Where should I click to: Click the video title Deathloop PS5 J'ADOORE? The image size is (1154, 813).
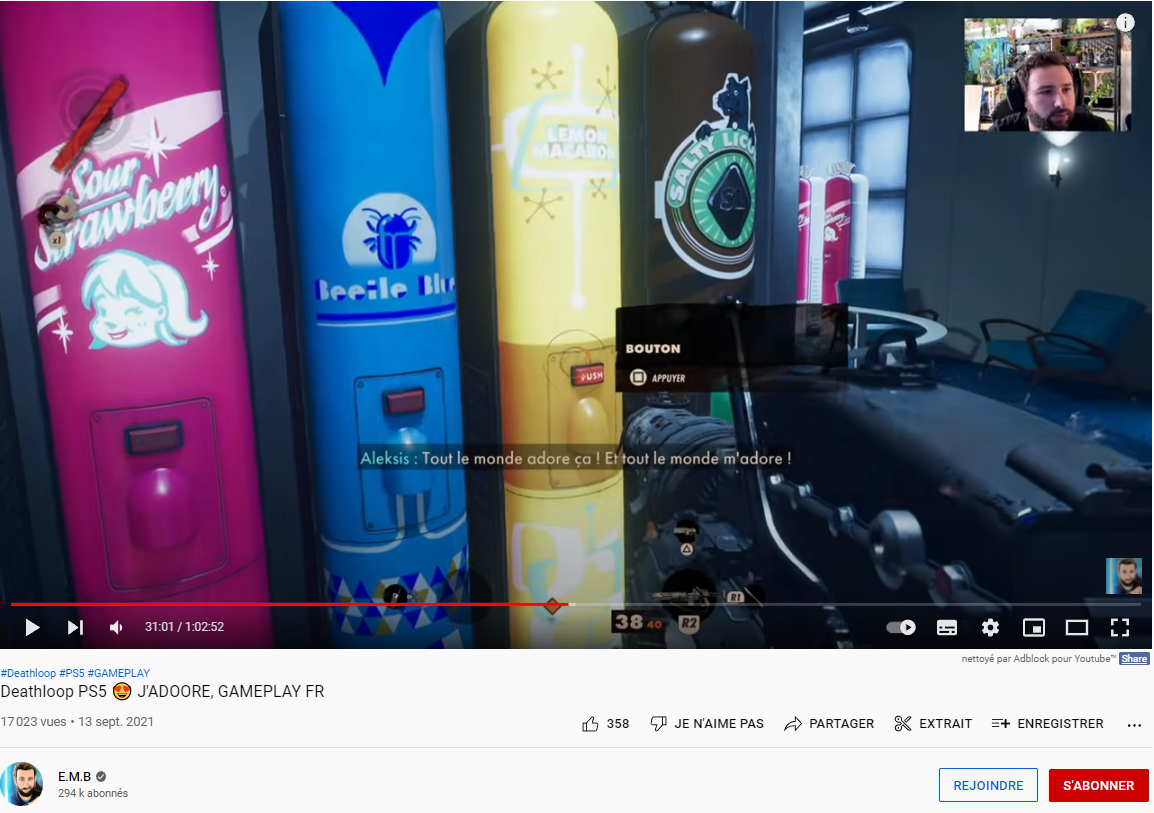tap(162, 692)
